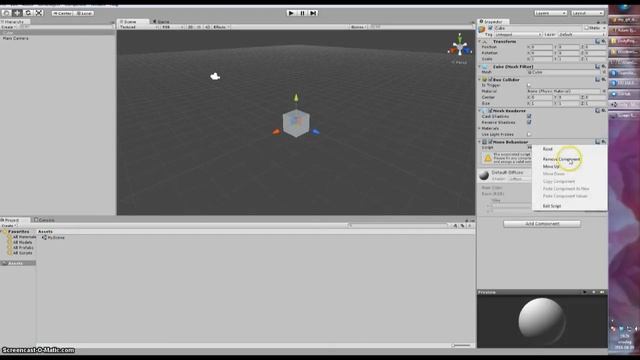Click the green Y-axis move arrow
Screen dimensions: 640x360
(296, 98)
